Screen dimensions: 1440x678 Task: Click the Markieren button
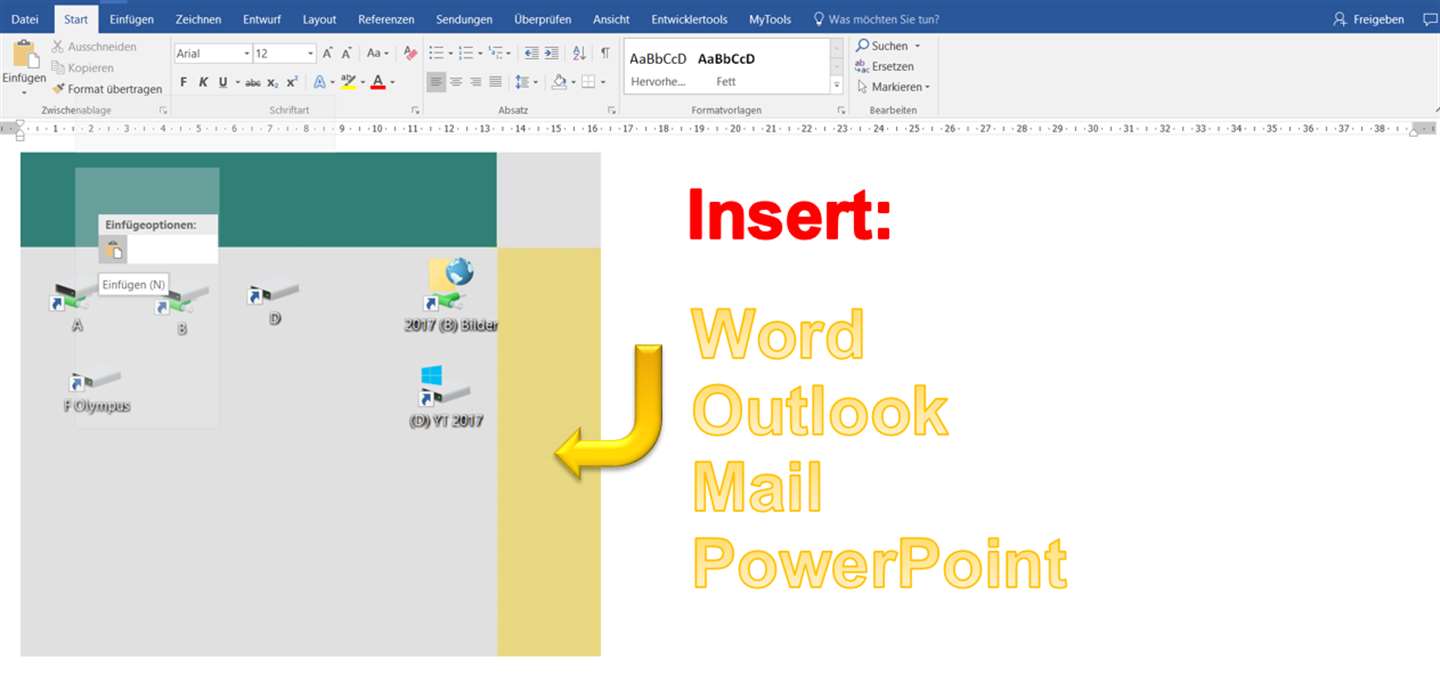(x=893, y=87)
